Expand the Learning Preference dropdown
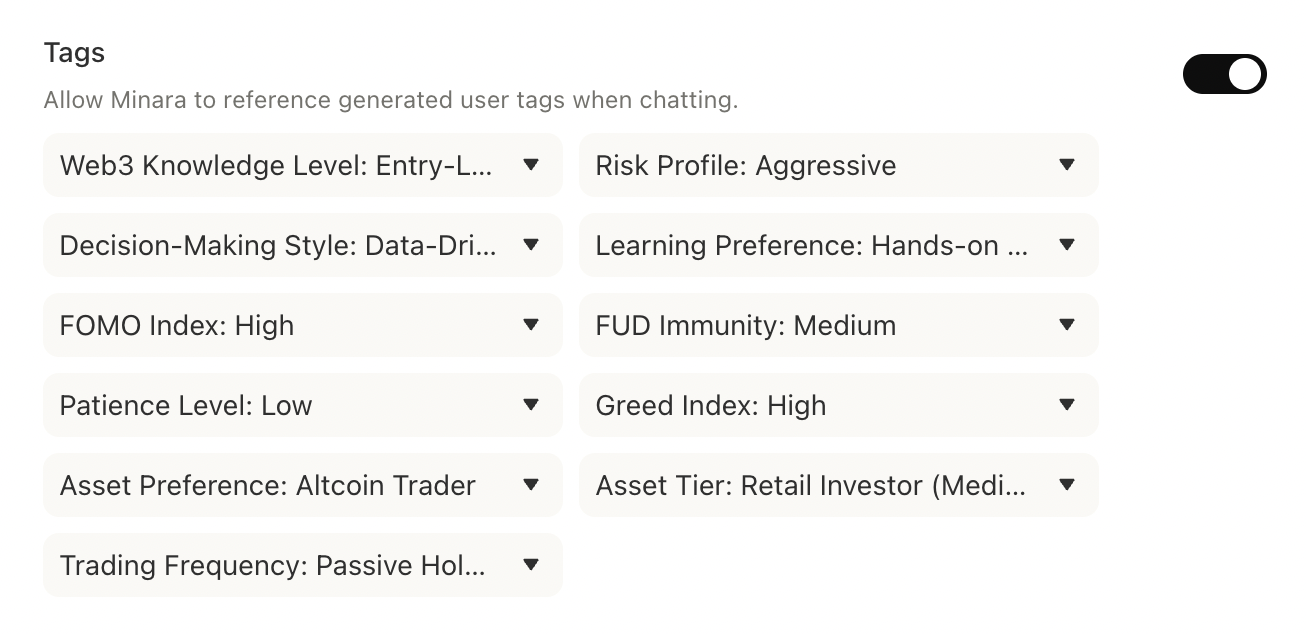The width and height of the screenshot is (1306, 634). 838,245
